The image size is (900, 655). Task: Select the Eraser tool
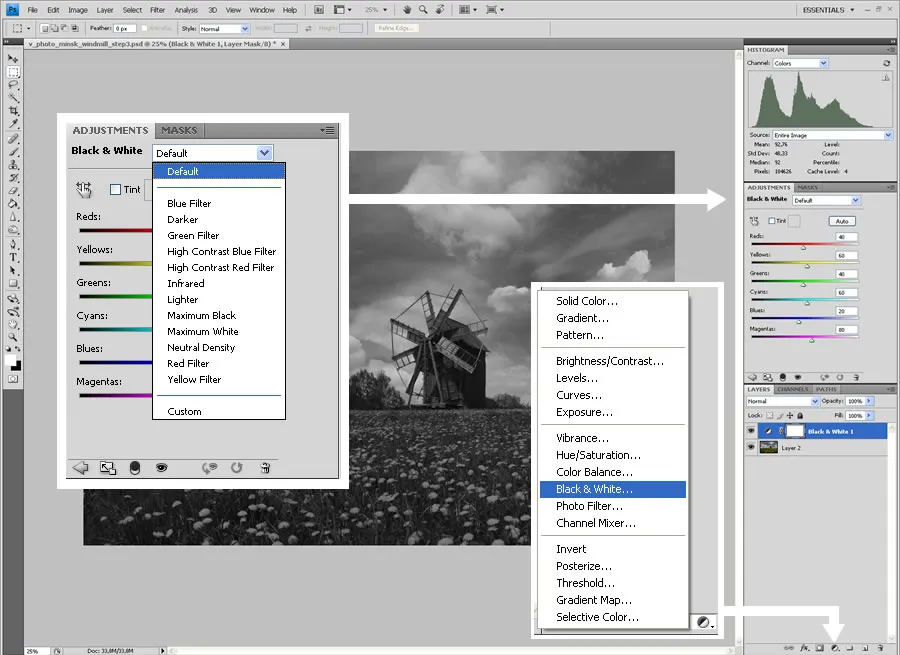(x=13, y=191)
